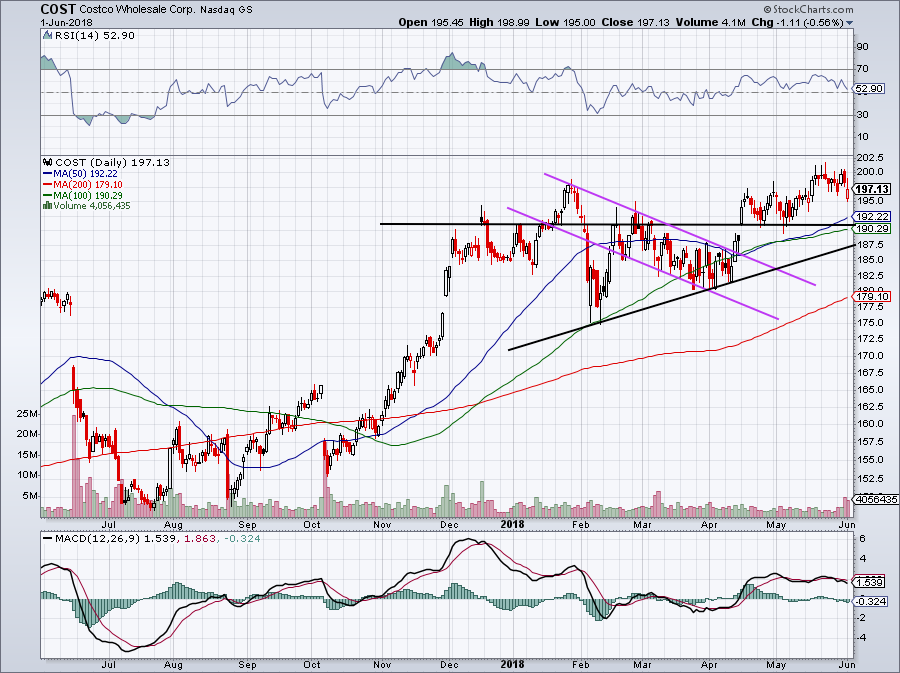Click the MACD(12,26,9) legend label
Image resolution: width=900 pixels, height=673 pixels.
[x=97, y=539]
